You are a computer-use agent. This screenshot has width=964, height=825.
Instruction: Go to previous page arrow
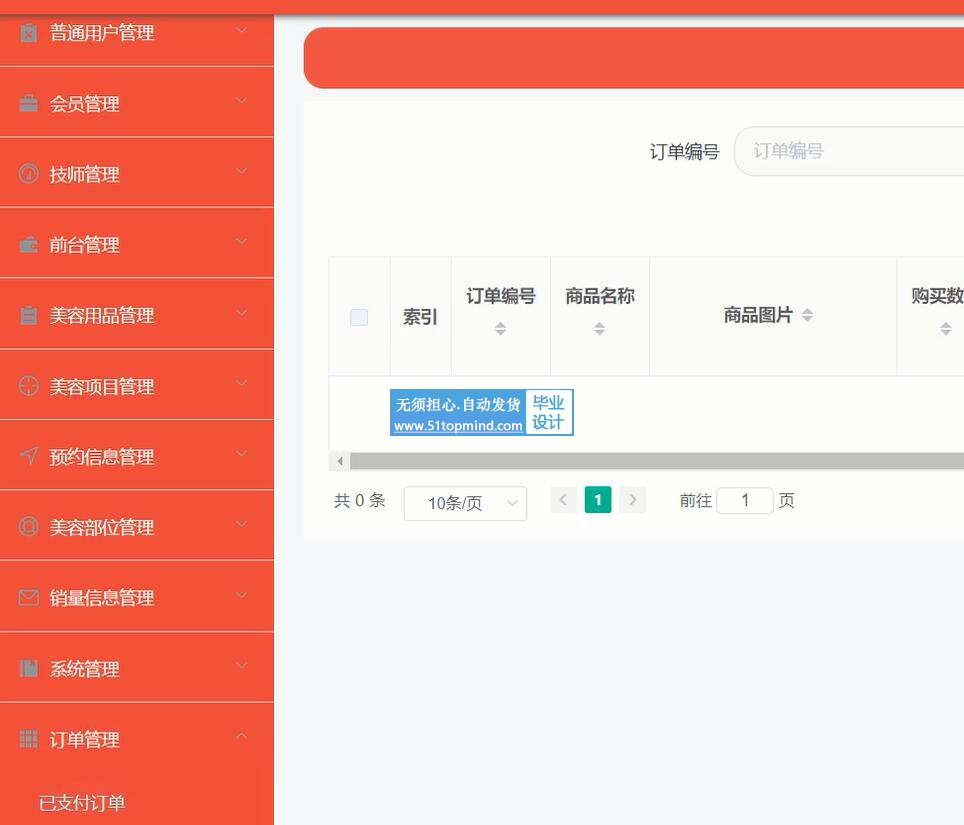[563, 500]
